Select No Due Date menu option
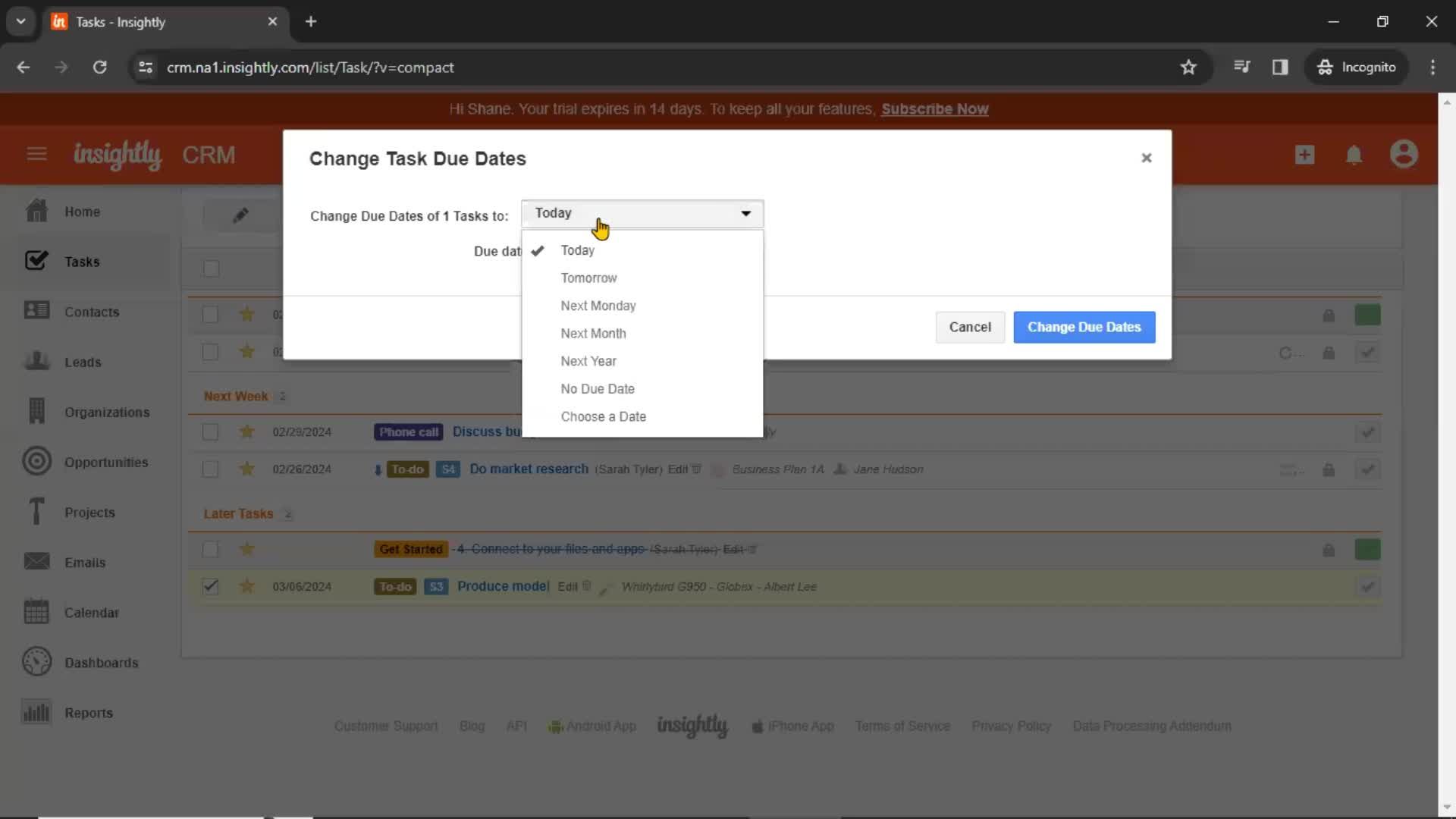The image size is (1456, 819). (596, 388)
